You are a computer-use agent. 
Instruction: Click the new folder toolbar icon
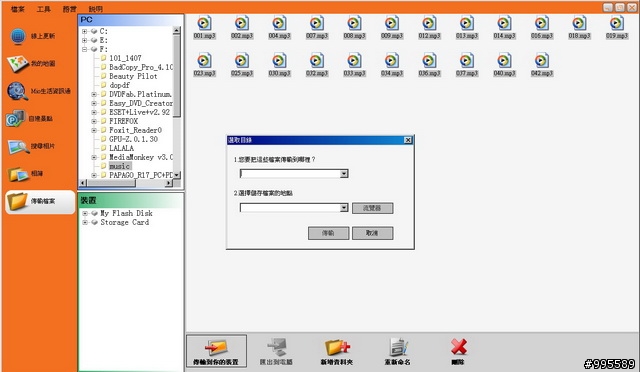coord(337,347)
